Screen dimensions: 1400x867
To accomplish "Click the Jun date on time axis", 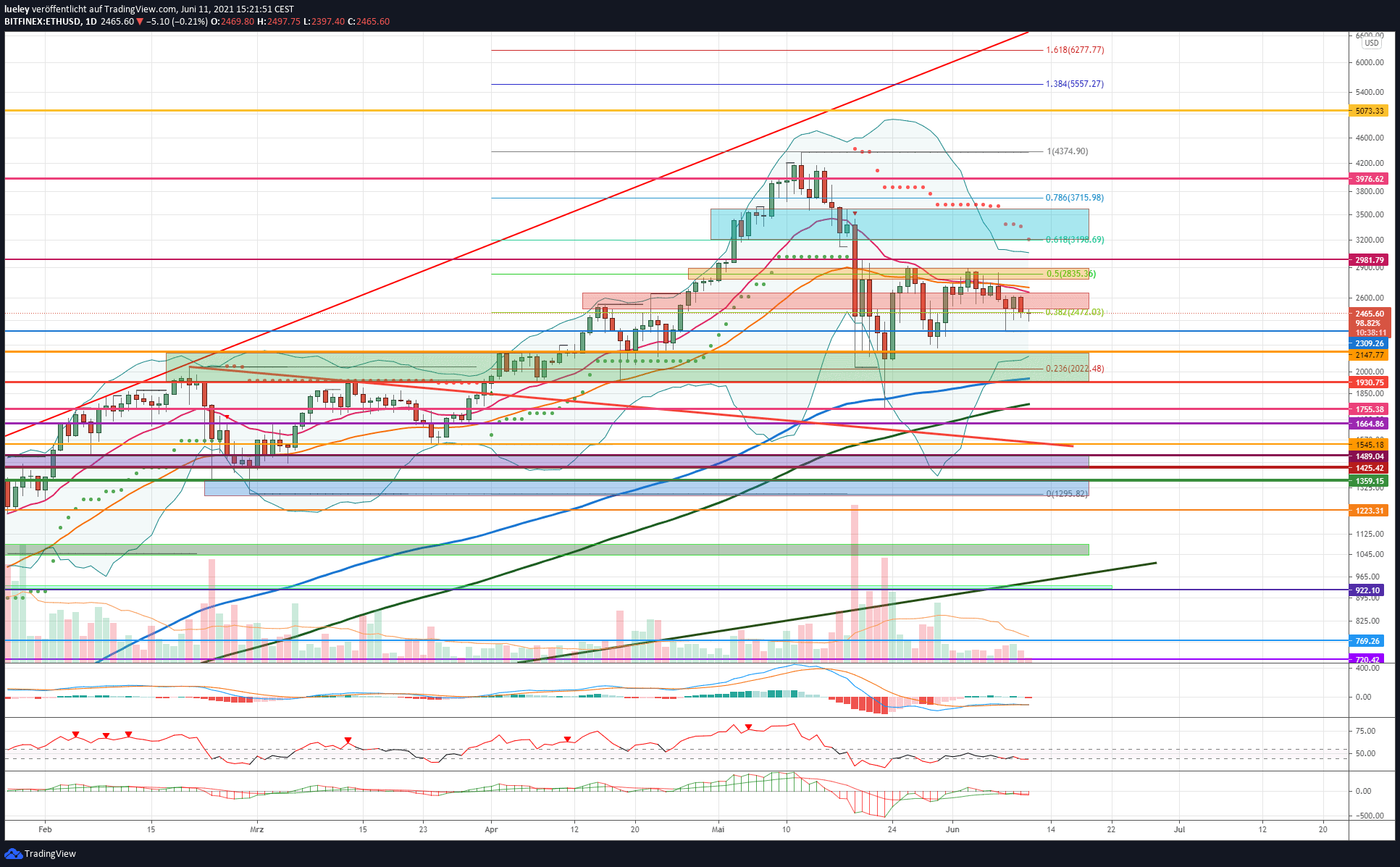I will [x=952, y=829].
